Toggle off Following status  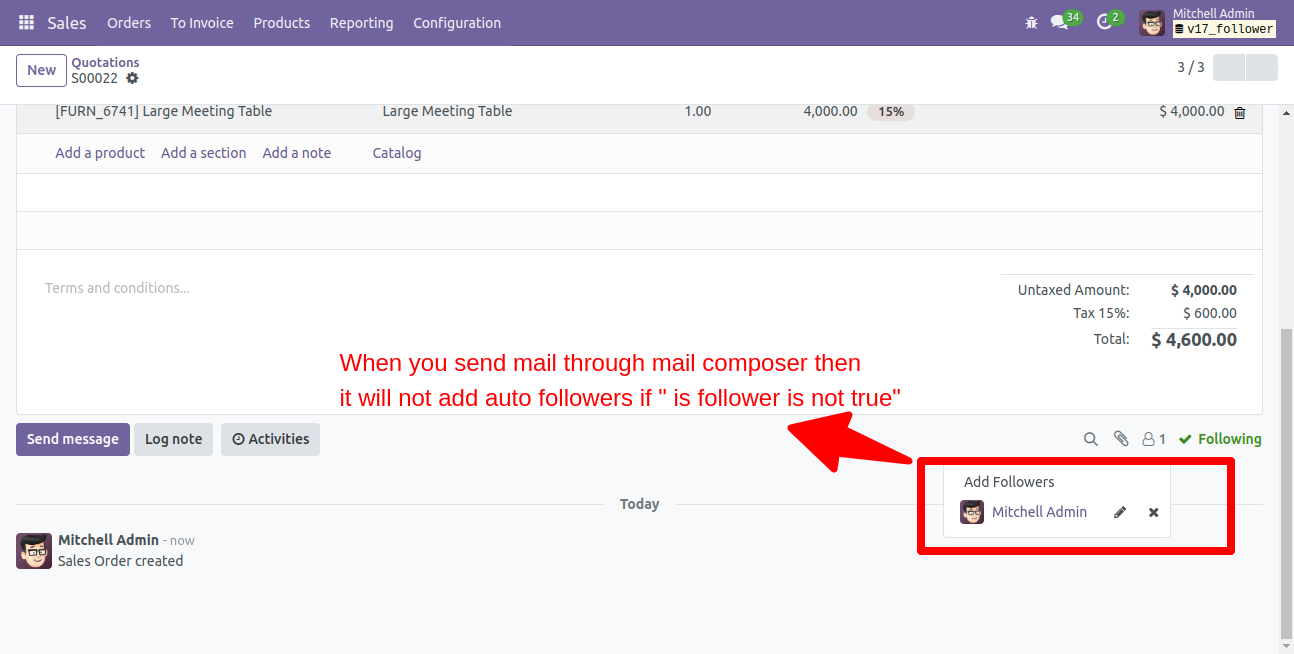1220,438
